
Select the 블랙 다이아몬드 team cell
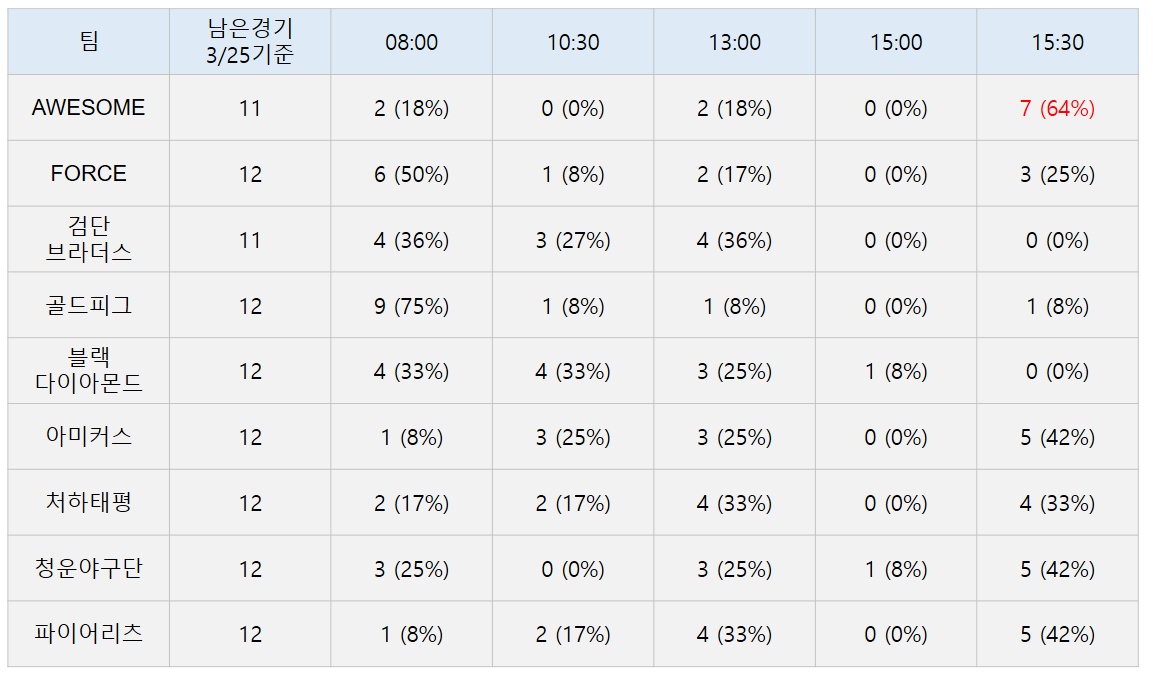pos(88,371)
